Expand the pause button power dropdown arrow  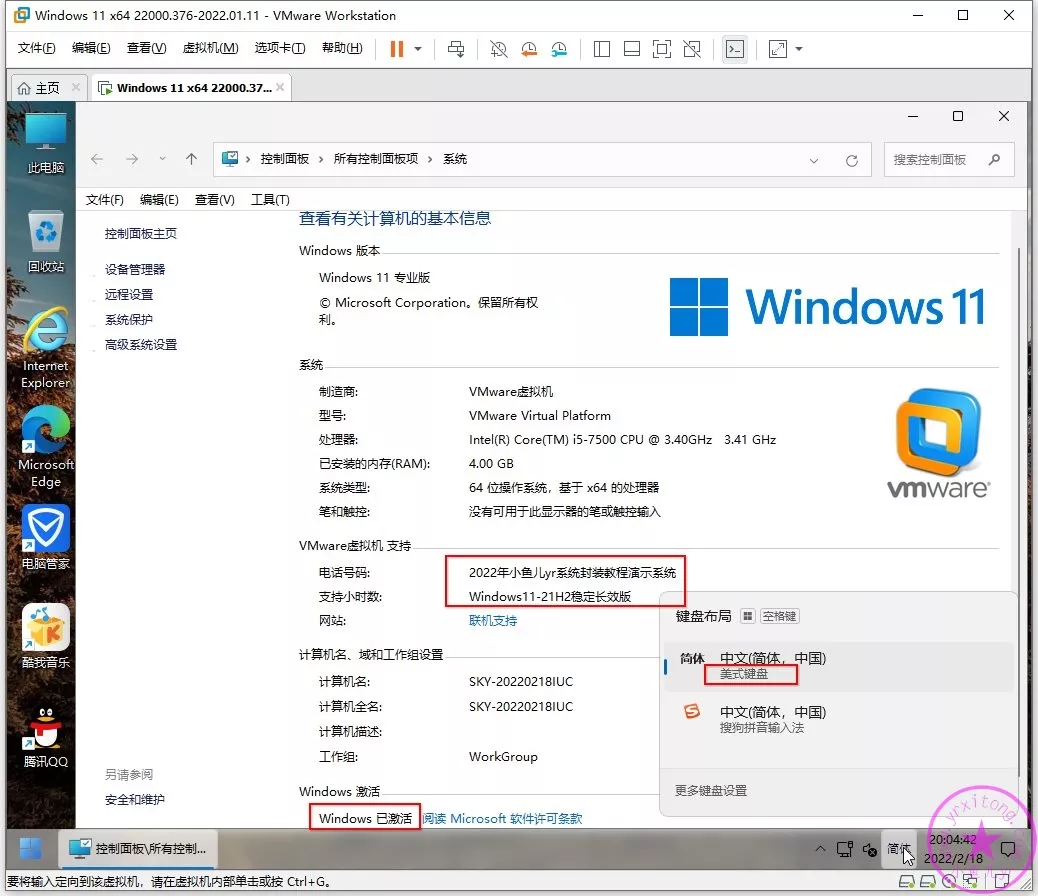(x=418, y=49)
